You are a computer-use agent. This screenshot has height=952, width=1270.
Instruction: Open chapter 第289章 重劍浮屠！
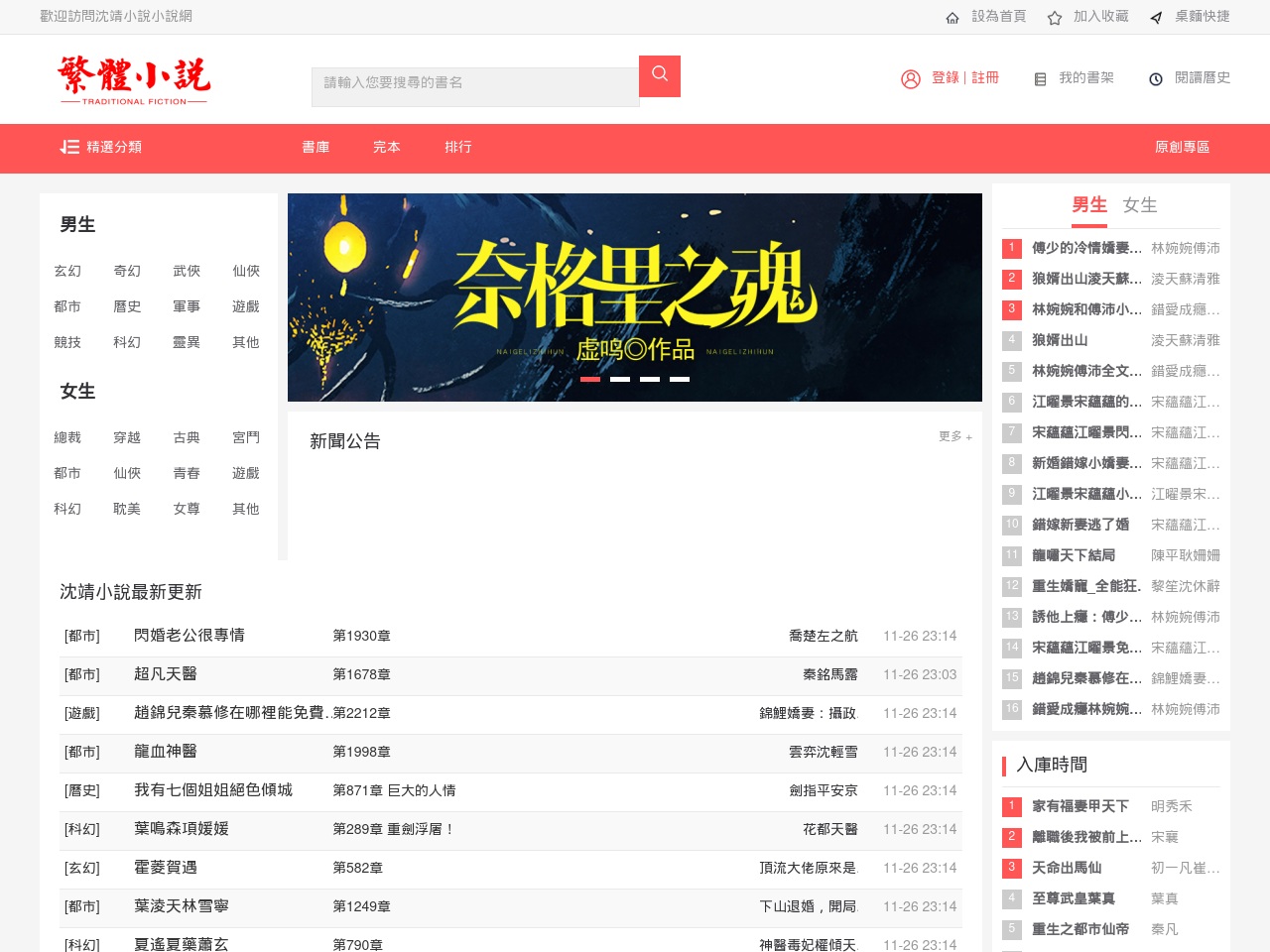pyautogui.click(x=394, y=829)
